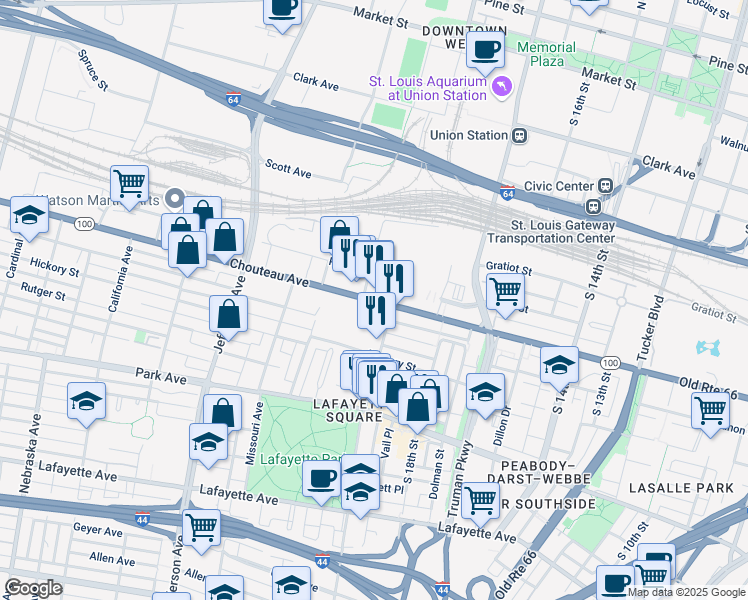Click the Civic Center transit station icon
The width and height of the screenshot is (748, 600).
click(x=606, y=186)
